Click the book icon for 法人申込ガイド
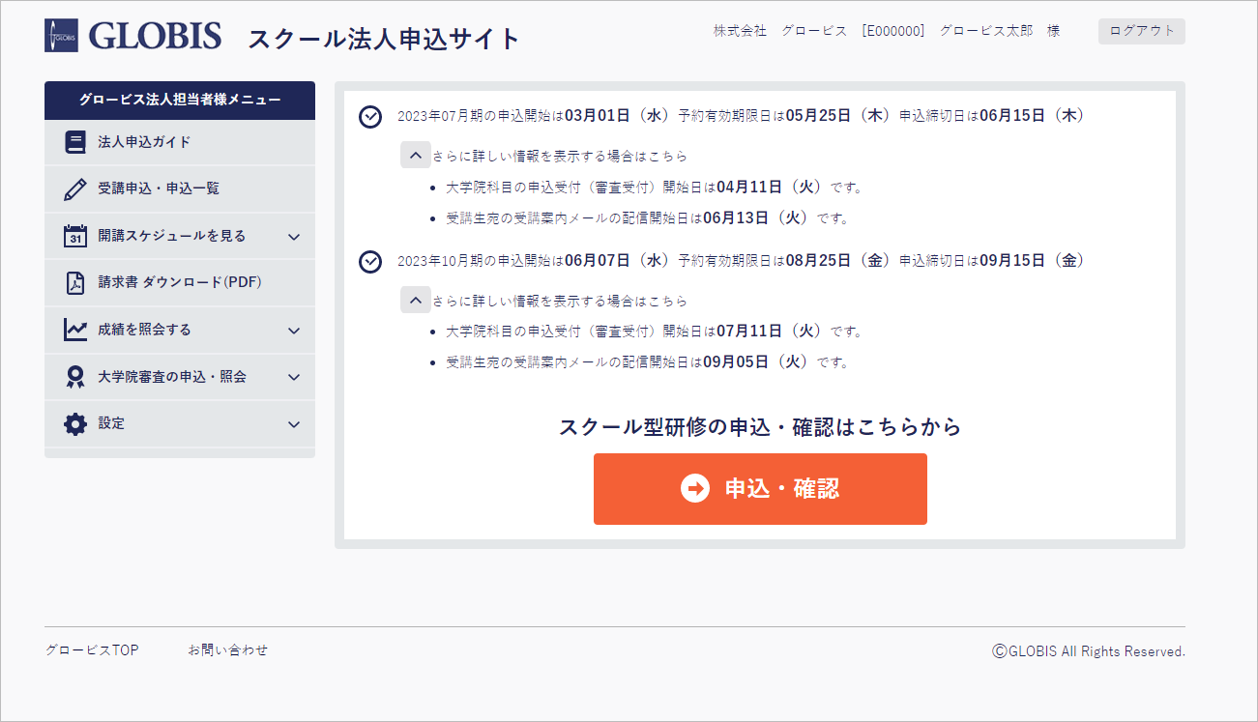The width and height of the screenshot is (1258, 722). 75,142
